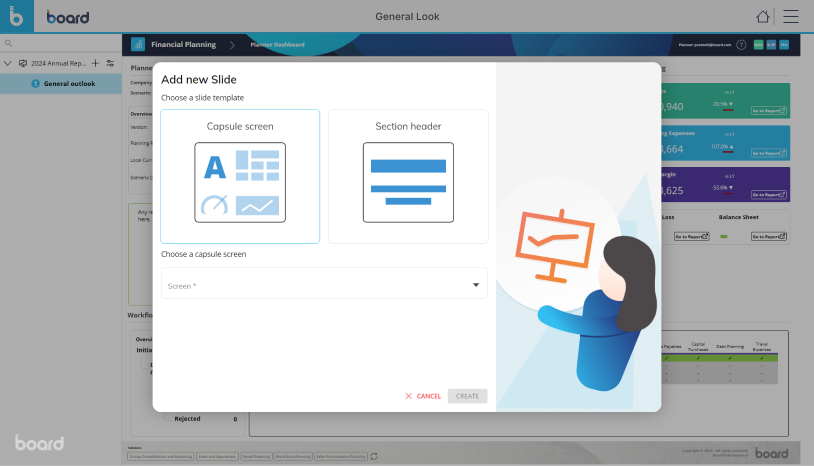Collapse the 2024 Annual Report tree
Screen dimensions: 814x466
click(8, 63)
